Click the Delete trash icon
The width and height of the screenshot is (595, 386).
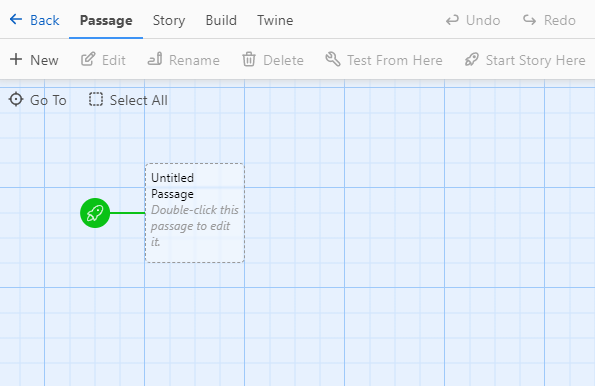pyautogui.click(x=249, y=60)
